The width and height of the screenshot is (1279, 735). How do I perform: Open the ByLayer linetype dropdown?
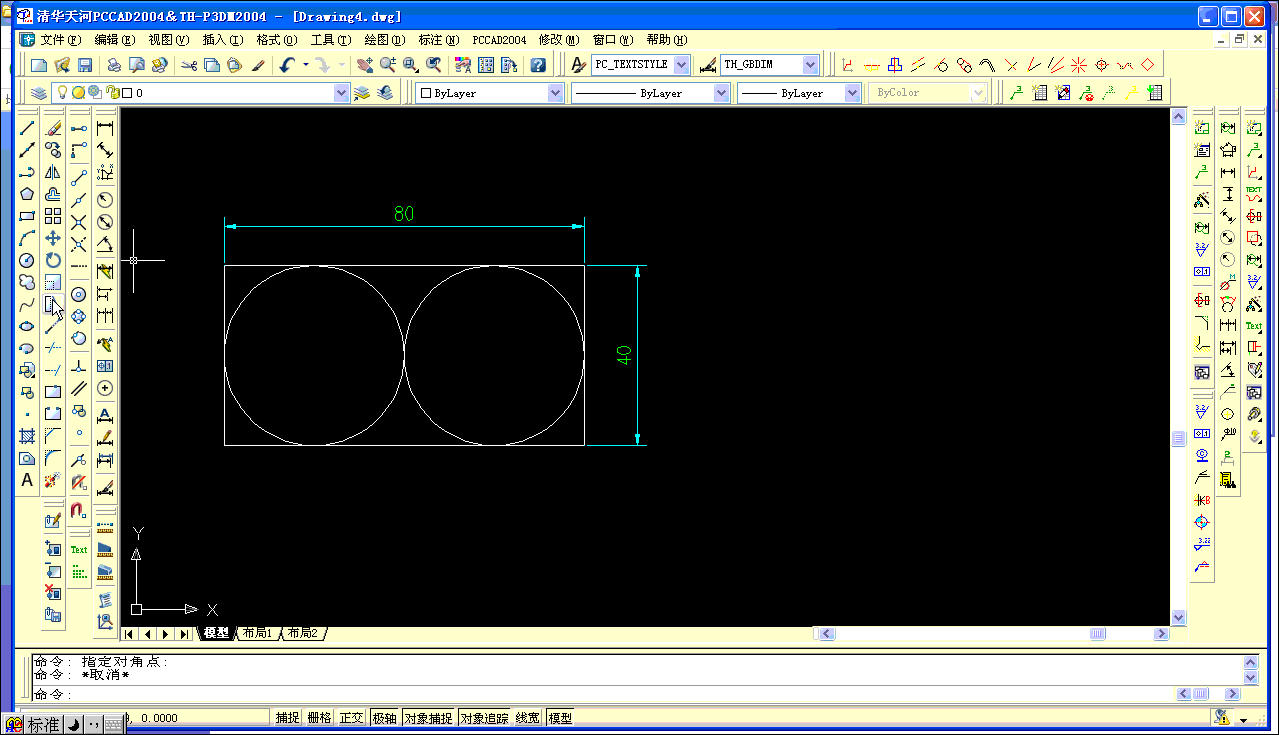[x=722, y=92]
